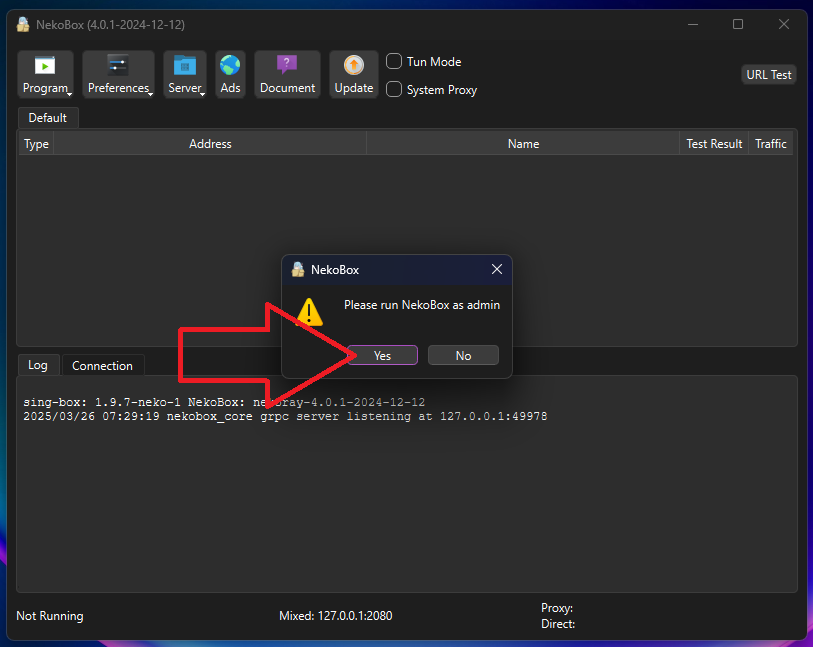
Task: Minimize the NekoBox main window
Action: 693,24
